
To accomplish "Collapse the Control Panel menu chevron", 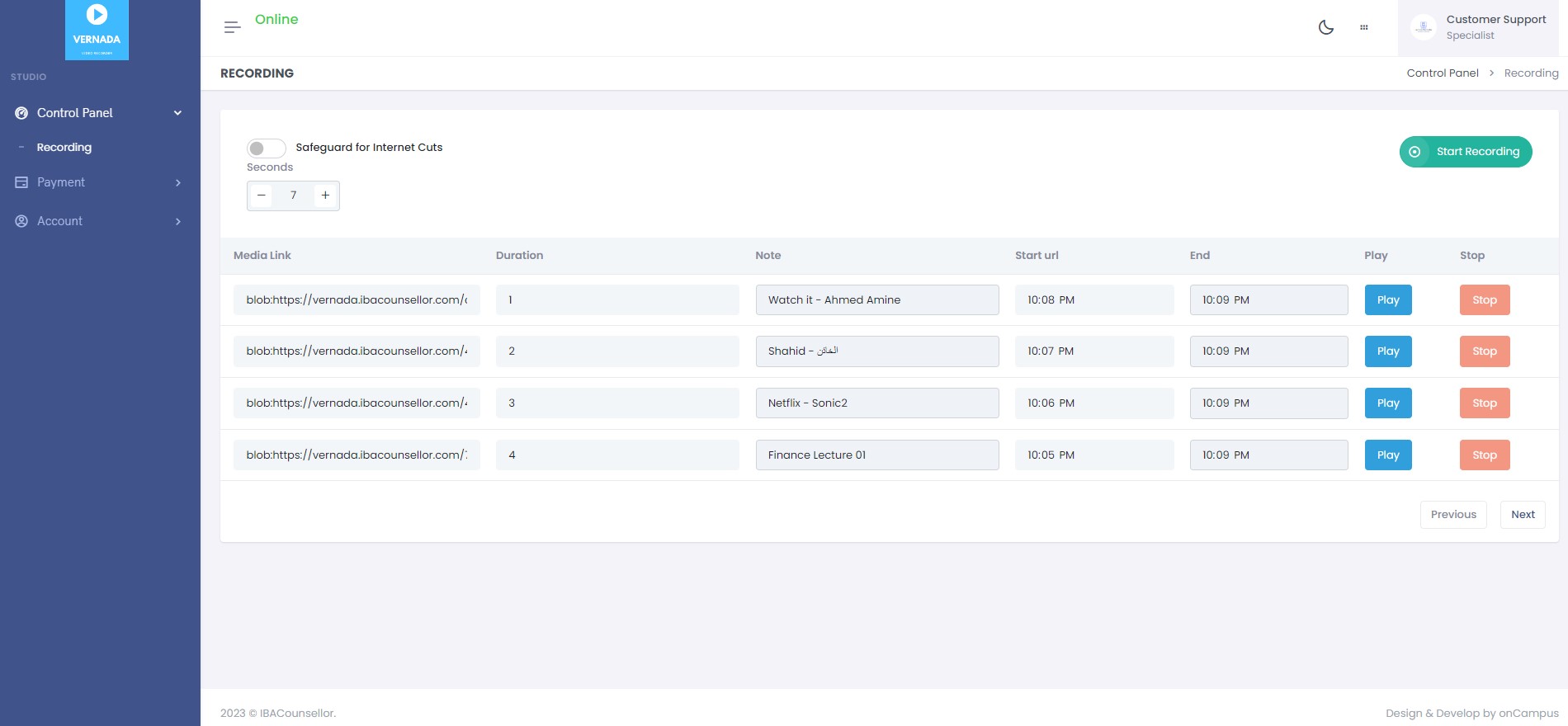I will [x=177, y=113].
